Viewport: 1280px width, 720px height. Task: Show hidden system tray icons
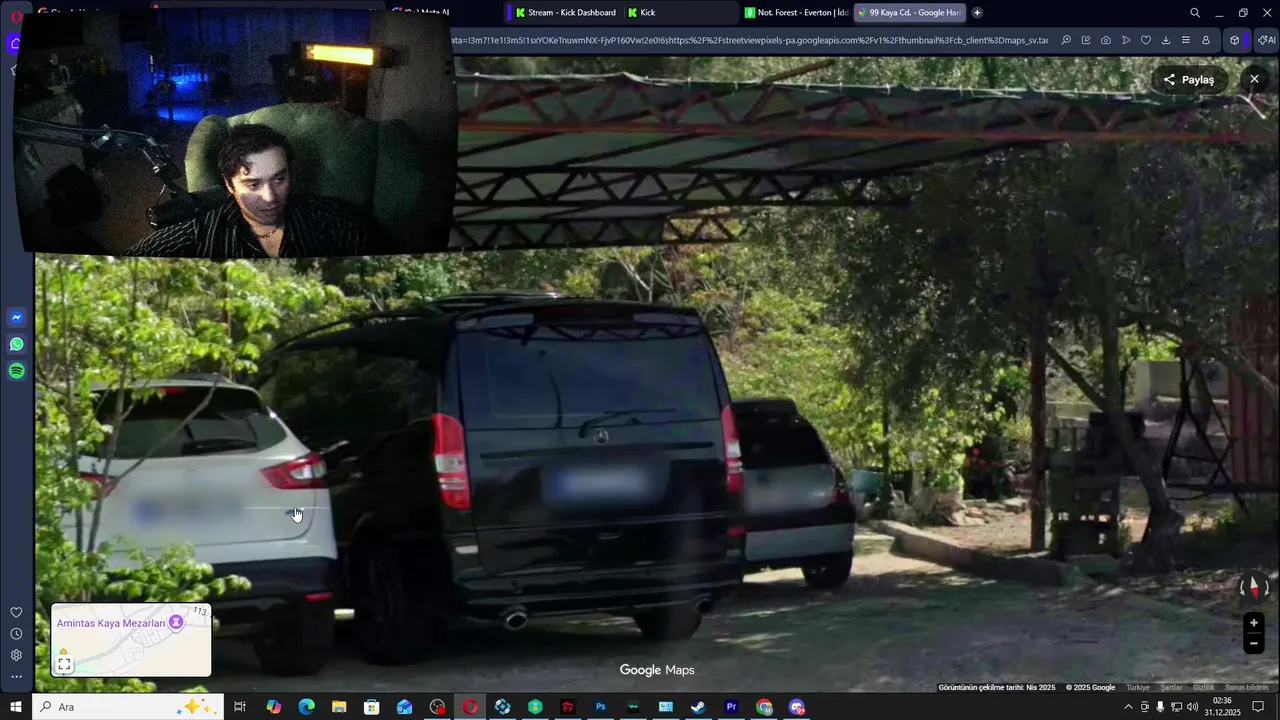point(1129,707)
